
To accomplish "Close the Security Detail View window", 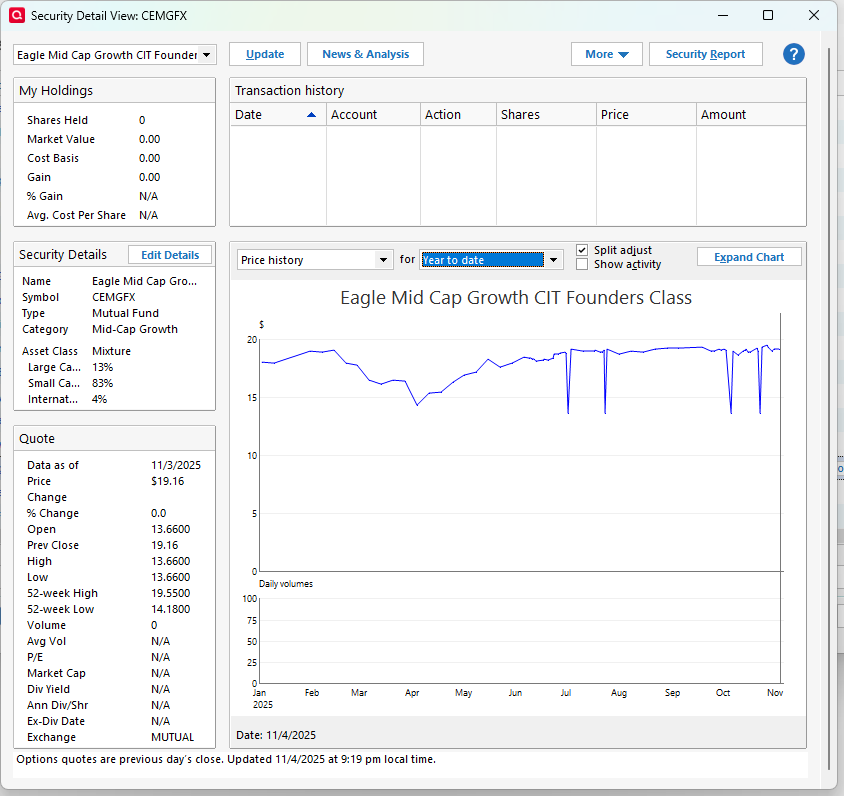I will [814, 15].
